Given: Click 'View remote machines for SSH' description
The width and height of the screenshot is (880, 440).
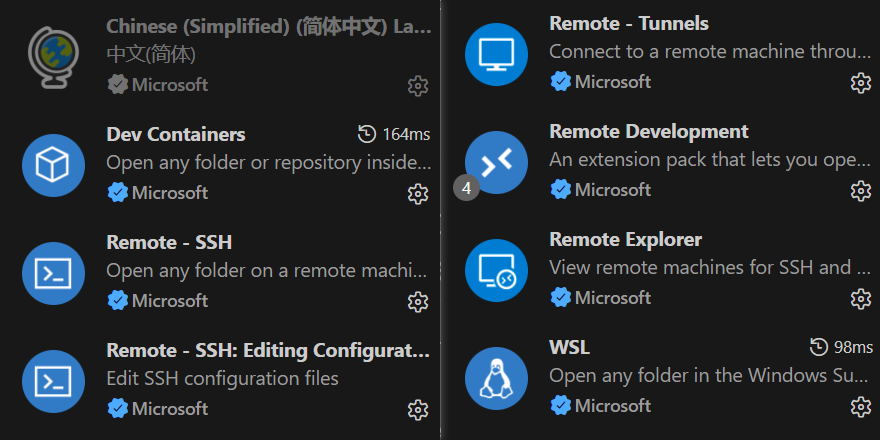Looking at the screenshot, I should click(710, 267).
